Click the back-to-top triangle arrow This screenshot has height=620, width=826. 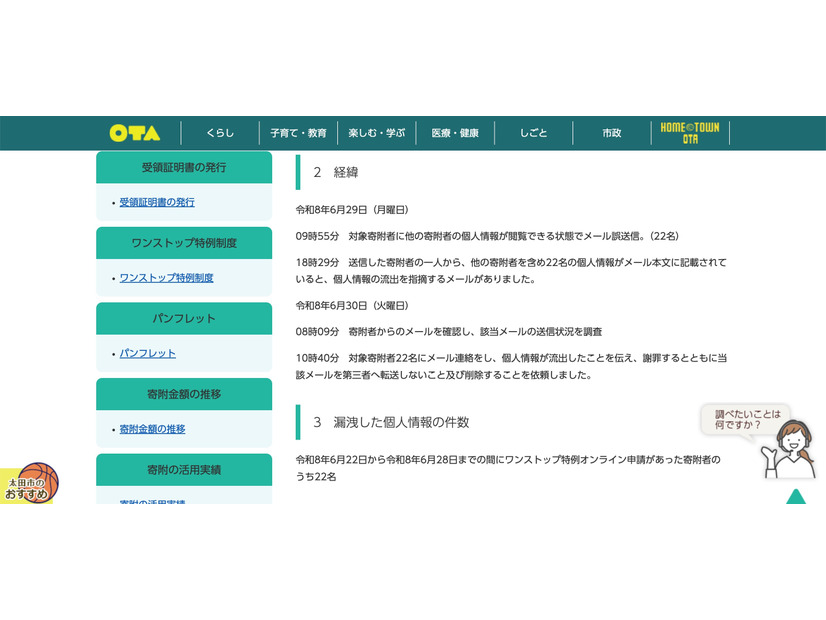click(796, 496)
